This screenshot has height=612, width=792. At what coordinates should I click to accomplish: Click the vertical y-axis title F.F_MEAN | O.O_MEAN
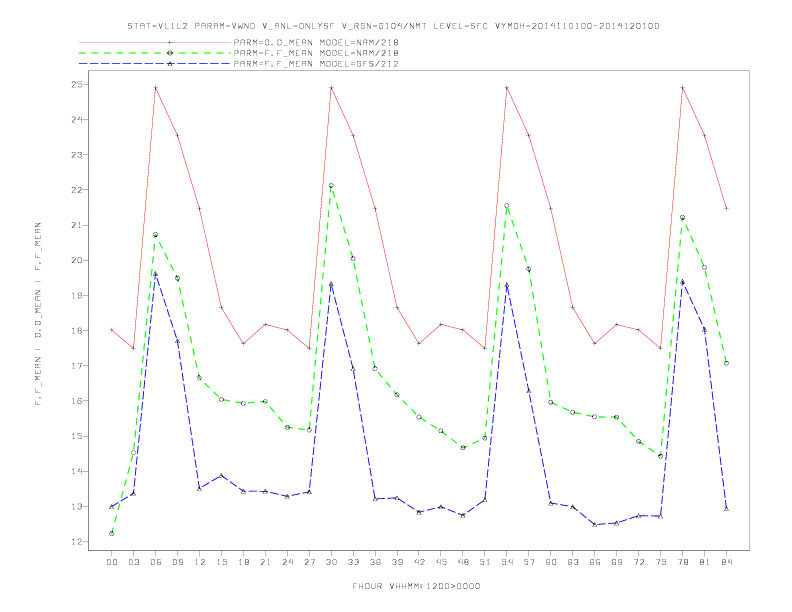38,314
